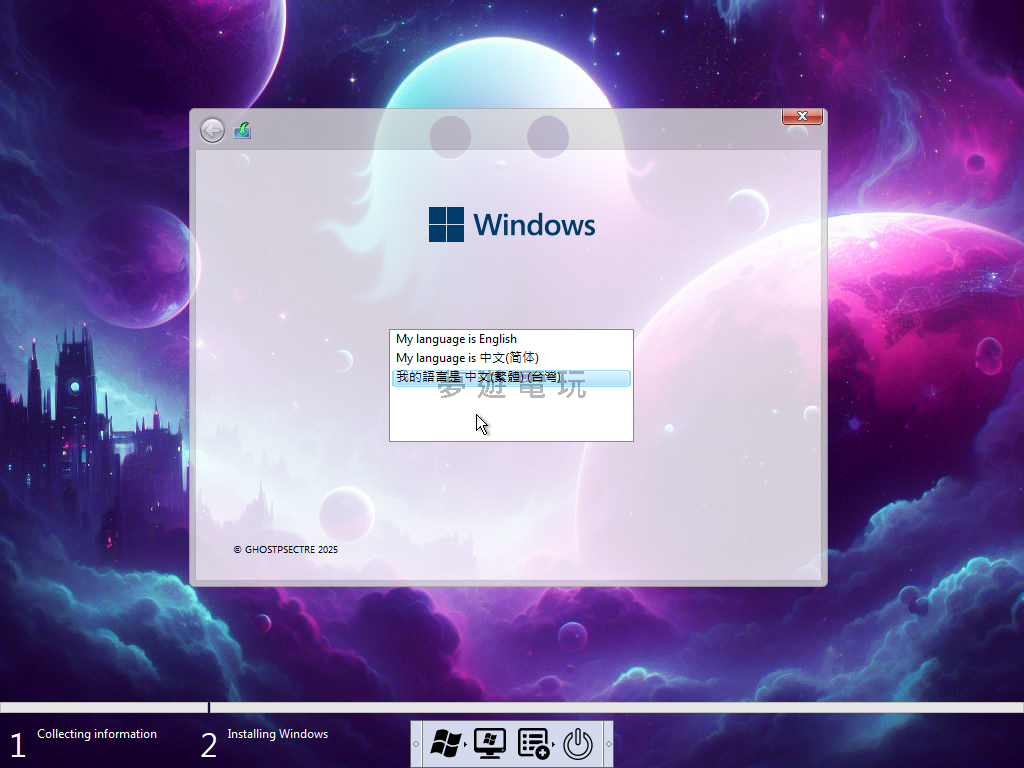Click the list-with-plus icon in bottom toolbar
The width and height of the screenshot is (1024, 768).
[x=533, y=743]
